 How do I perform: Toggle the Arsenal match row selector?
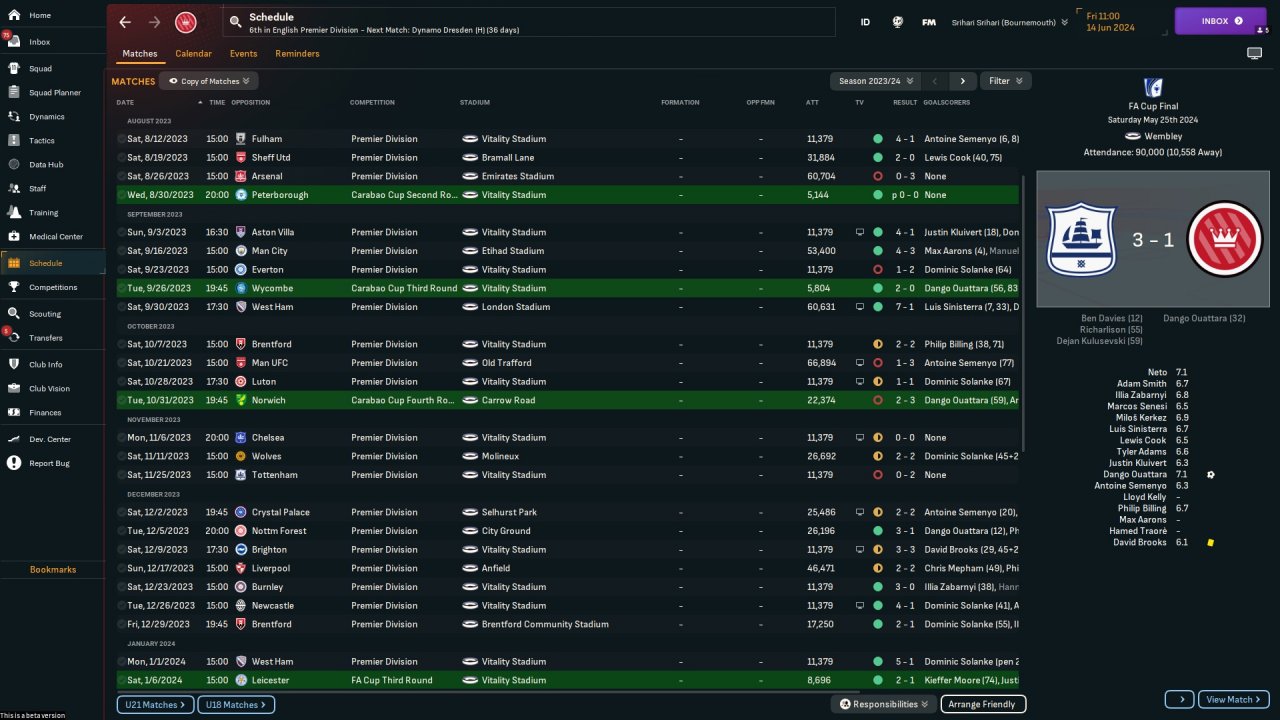click(x=122, y=176)
